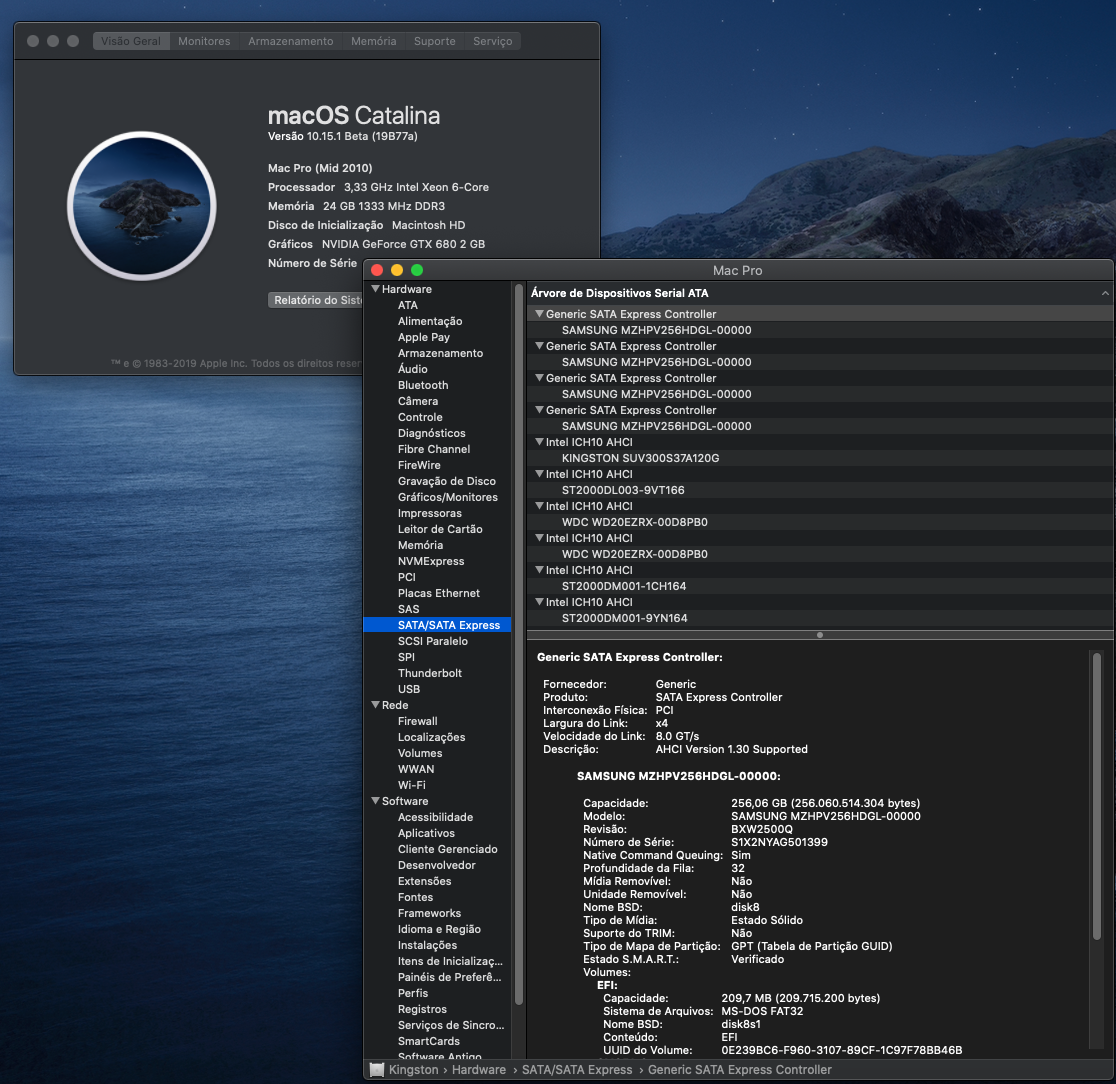Open the Serviço tab
Viewport: 1116px width, 1084px height.
pyautogui.click(x=493, y=41)
